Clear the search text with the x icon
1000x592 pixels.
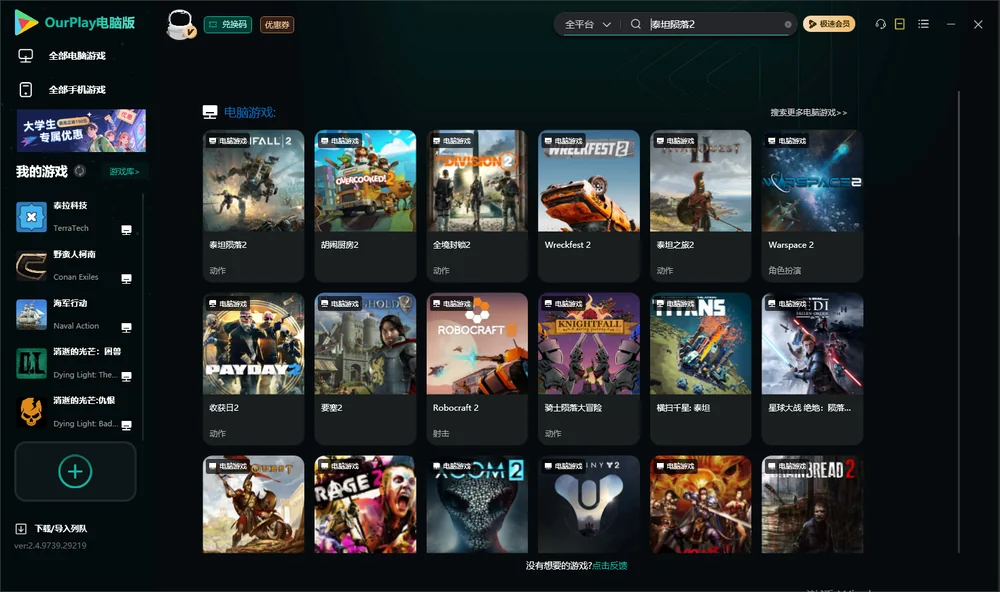point(788,24)
